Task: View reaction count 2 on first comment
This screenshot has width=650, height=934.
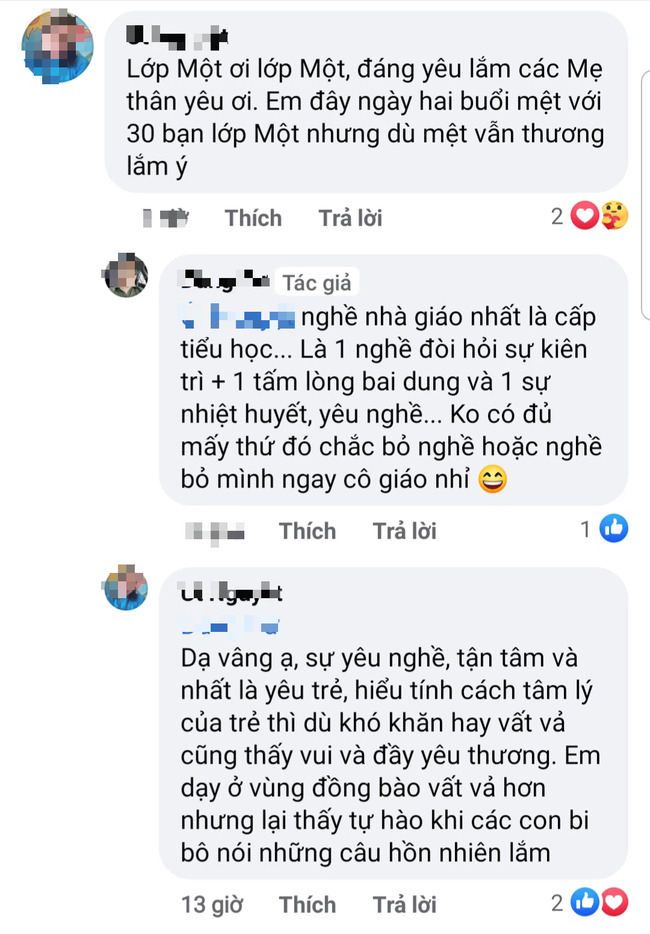Action: (x=557, y=216)
